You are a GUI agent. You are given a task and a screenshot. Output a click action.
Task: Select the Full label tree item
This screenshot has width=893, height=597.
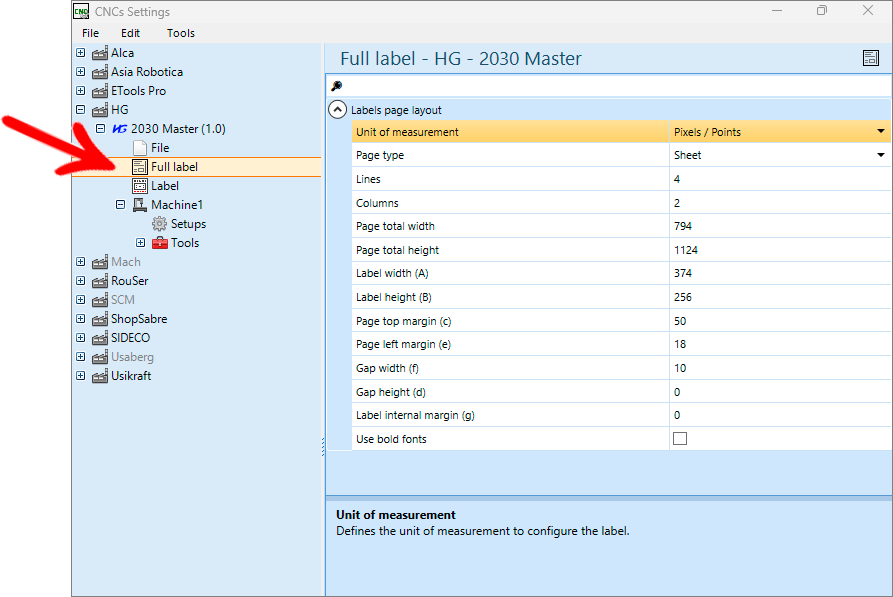click(174, 167)
